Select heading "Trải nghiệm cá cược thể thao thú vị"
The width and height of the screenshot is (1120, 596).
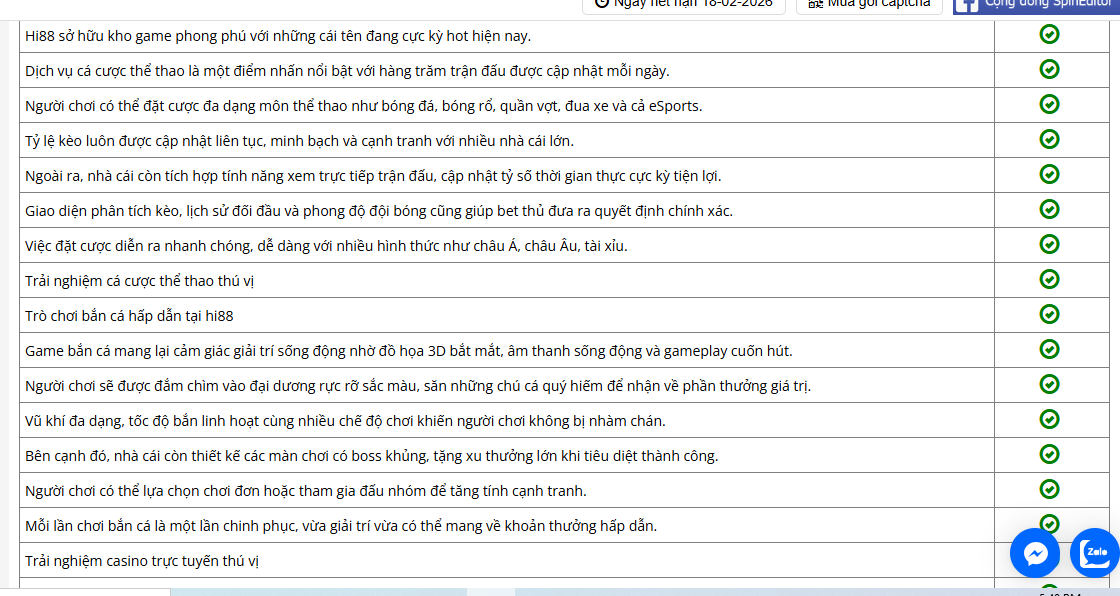click(x=139, y=281)
